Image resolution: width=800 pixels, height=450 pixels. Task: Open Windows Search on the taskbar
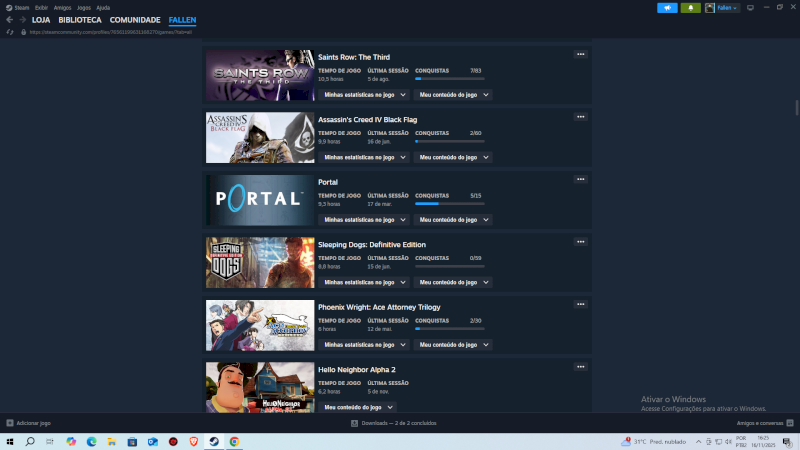(30, 442)
